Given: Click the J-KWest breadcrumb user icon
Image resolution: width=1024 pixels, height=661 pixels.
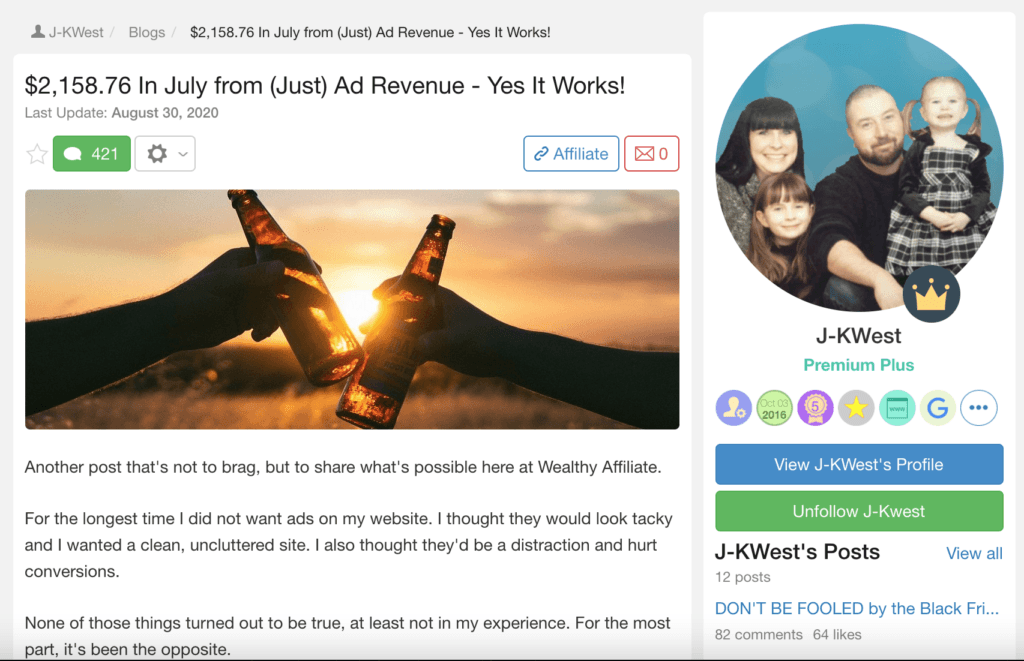Looking at the screenshot, I should tap(38, 31).
